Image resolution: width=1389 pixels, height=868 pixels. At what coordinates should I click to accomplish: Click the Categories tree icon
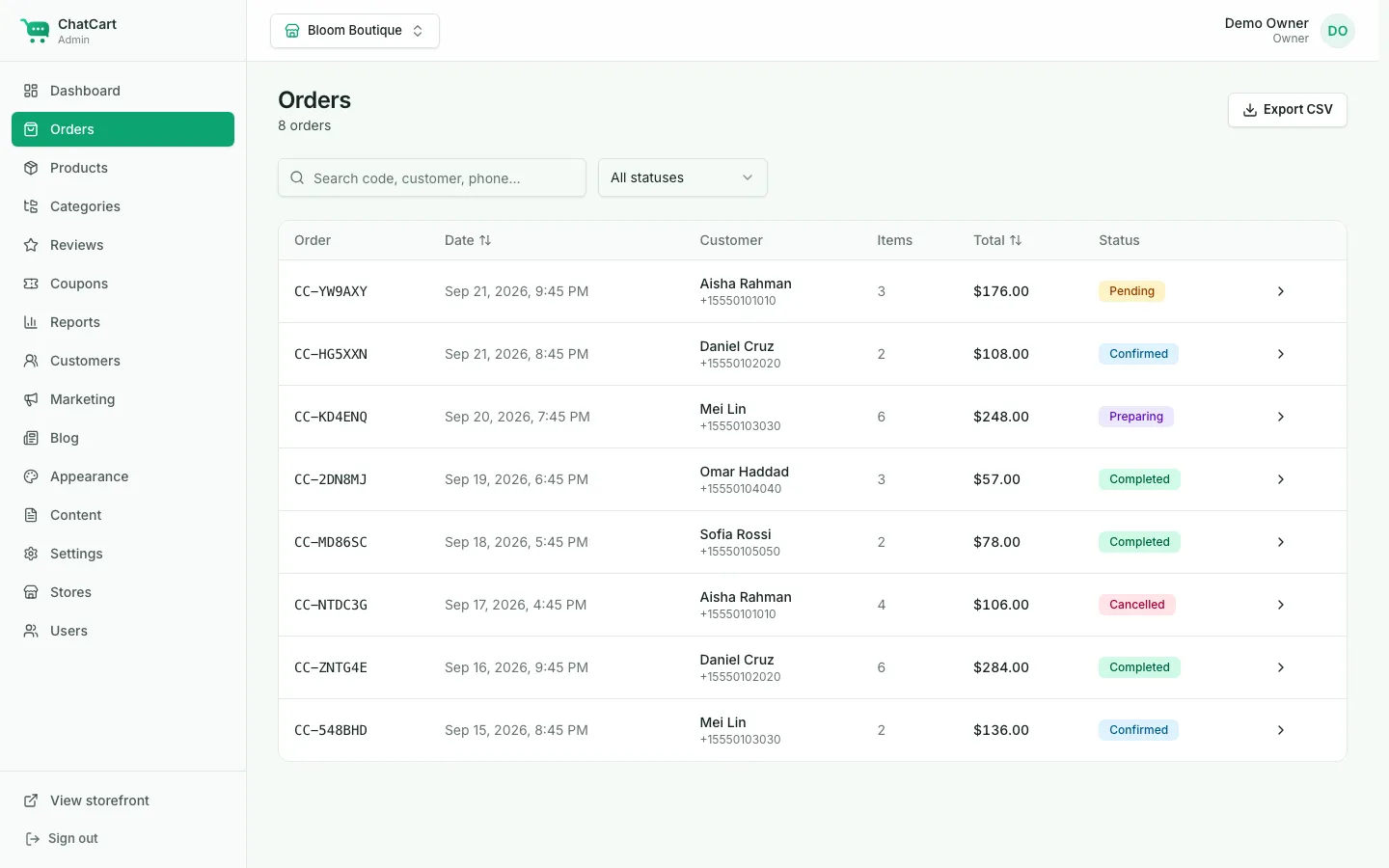point(31,206)
